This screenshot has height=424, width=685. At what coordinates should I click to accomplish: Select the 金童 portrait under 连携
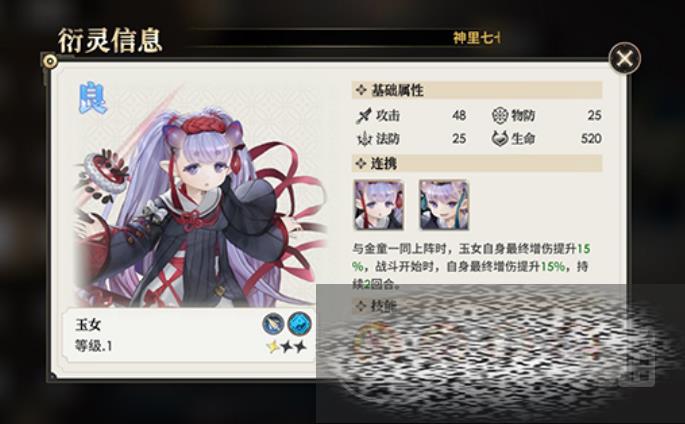point(444,205)
